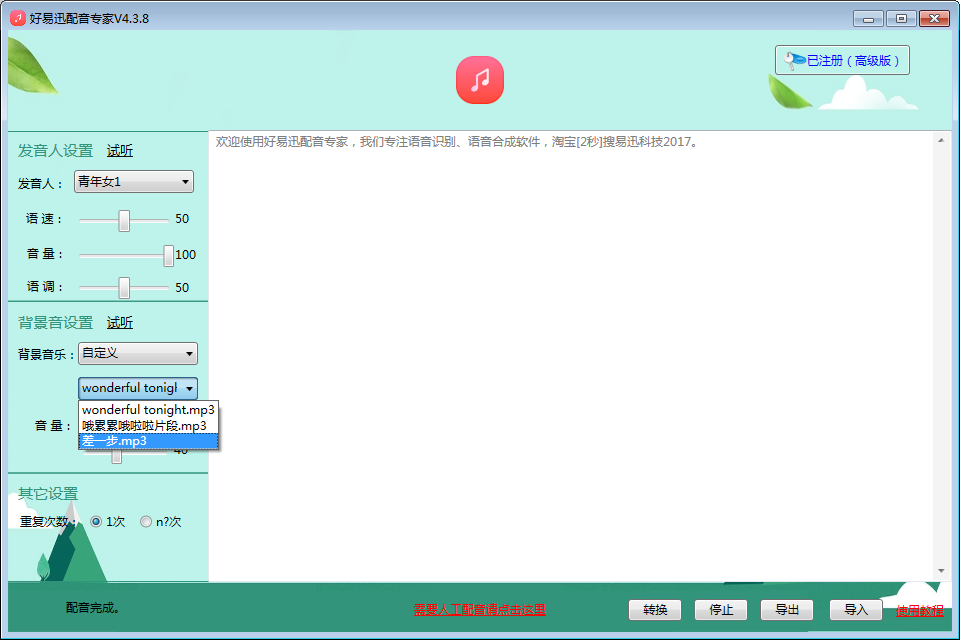Screen dimensions: 960x640
Task: Preview voice with 试听 under 发音人设置
Action: pyautogui.click(x=120, y=151)
